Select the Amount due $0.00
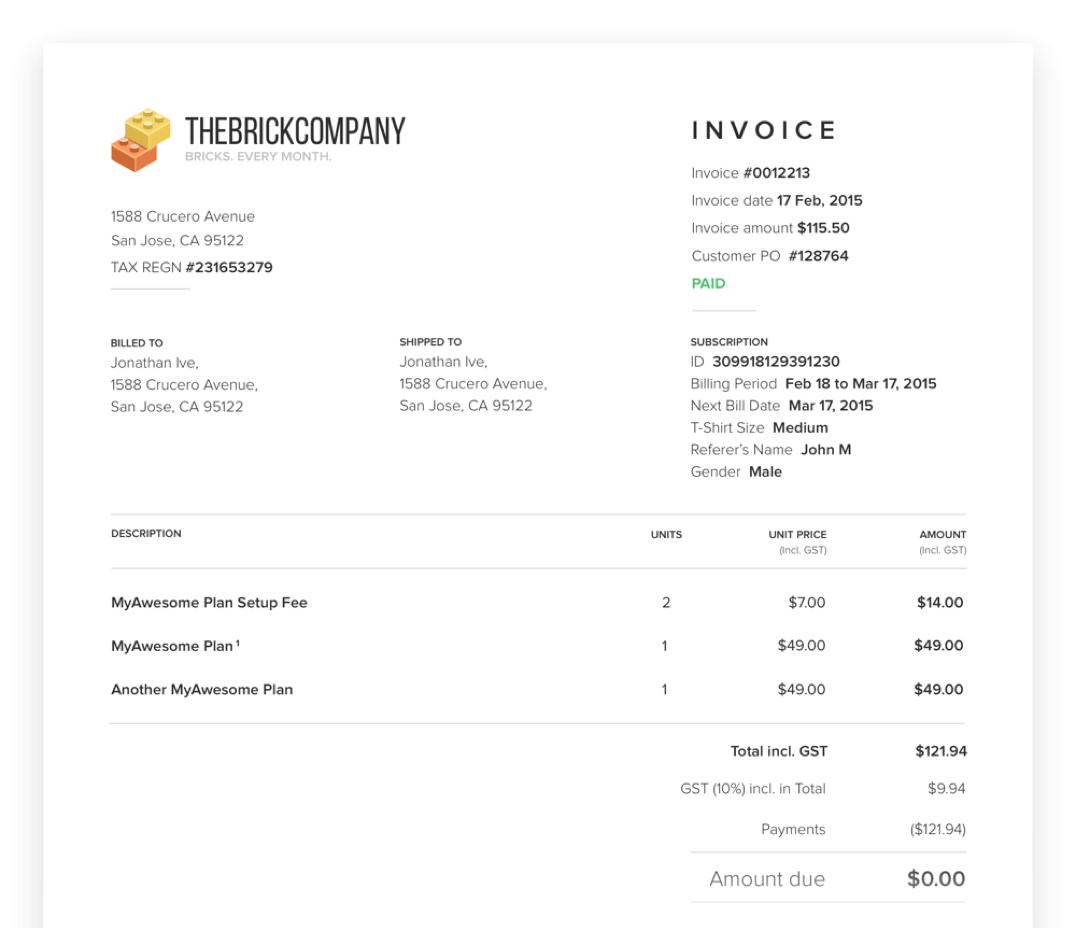The width and height of the screenshot is (1076, 928). (x=936, y=879)
